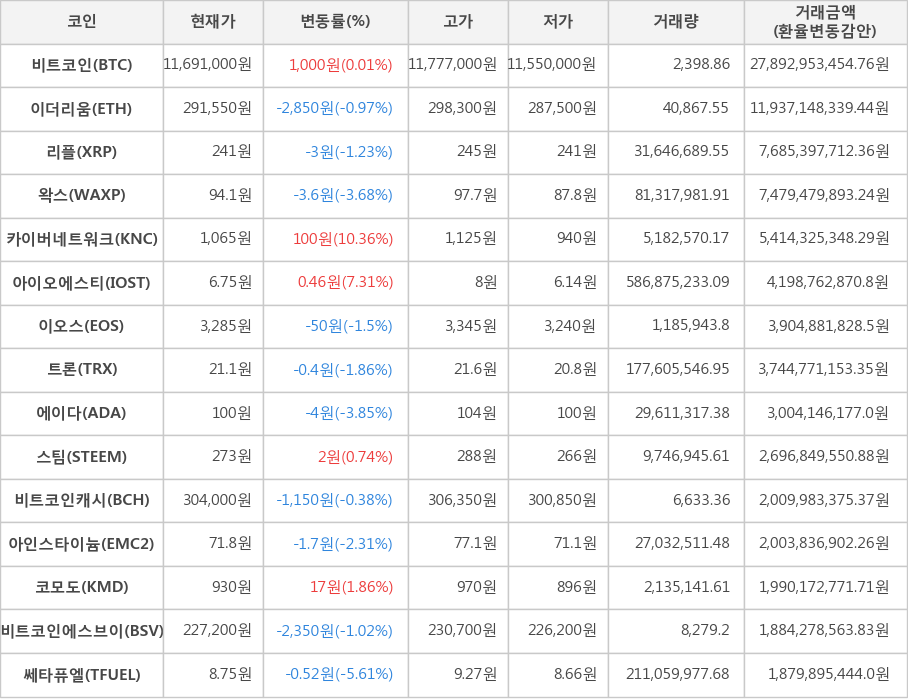
Task: Click the 변동률(%) column header
Action: coord(335,22)
